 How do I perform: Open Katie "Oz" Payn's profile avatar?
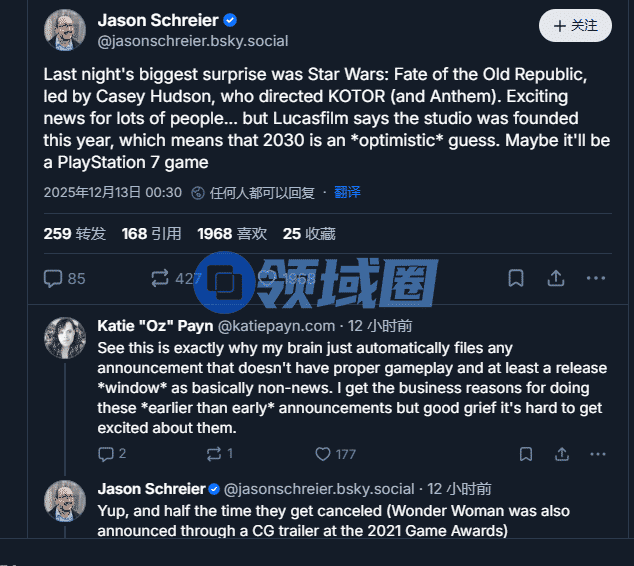[x=65, y=338]
